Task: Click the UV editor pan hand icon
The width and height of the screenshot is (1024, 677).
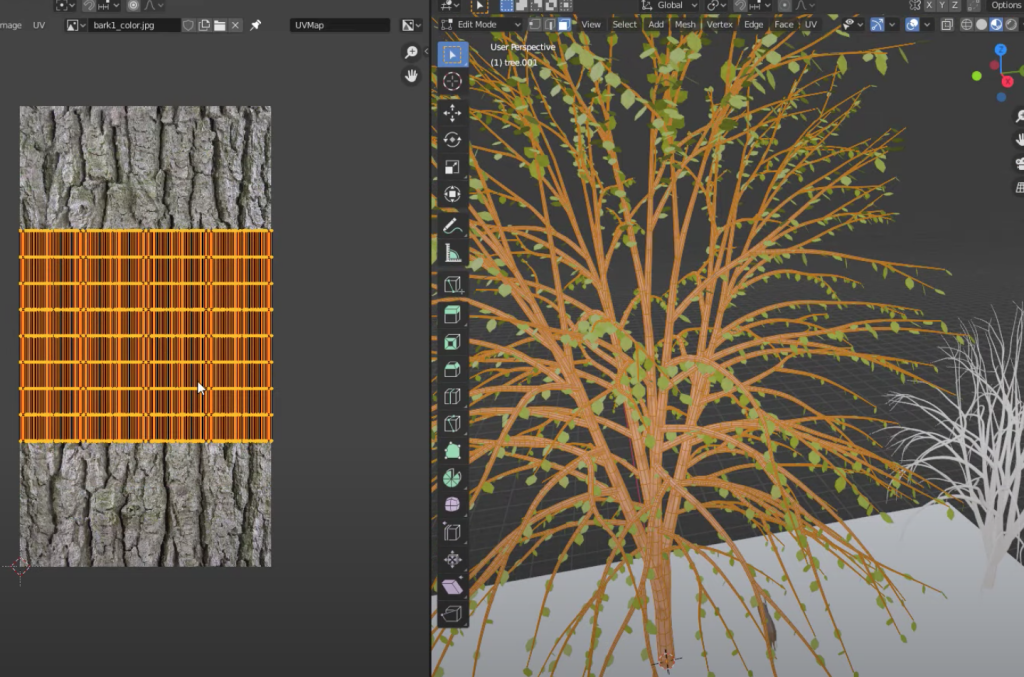Action: coord(411,76)
